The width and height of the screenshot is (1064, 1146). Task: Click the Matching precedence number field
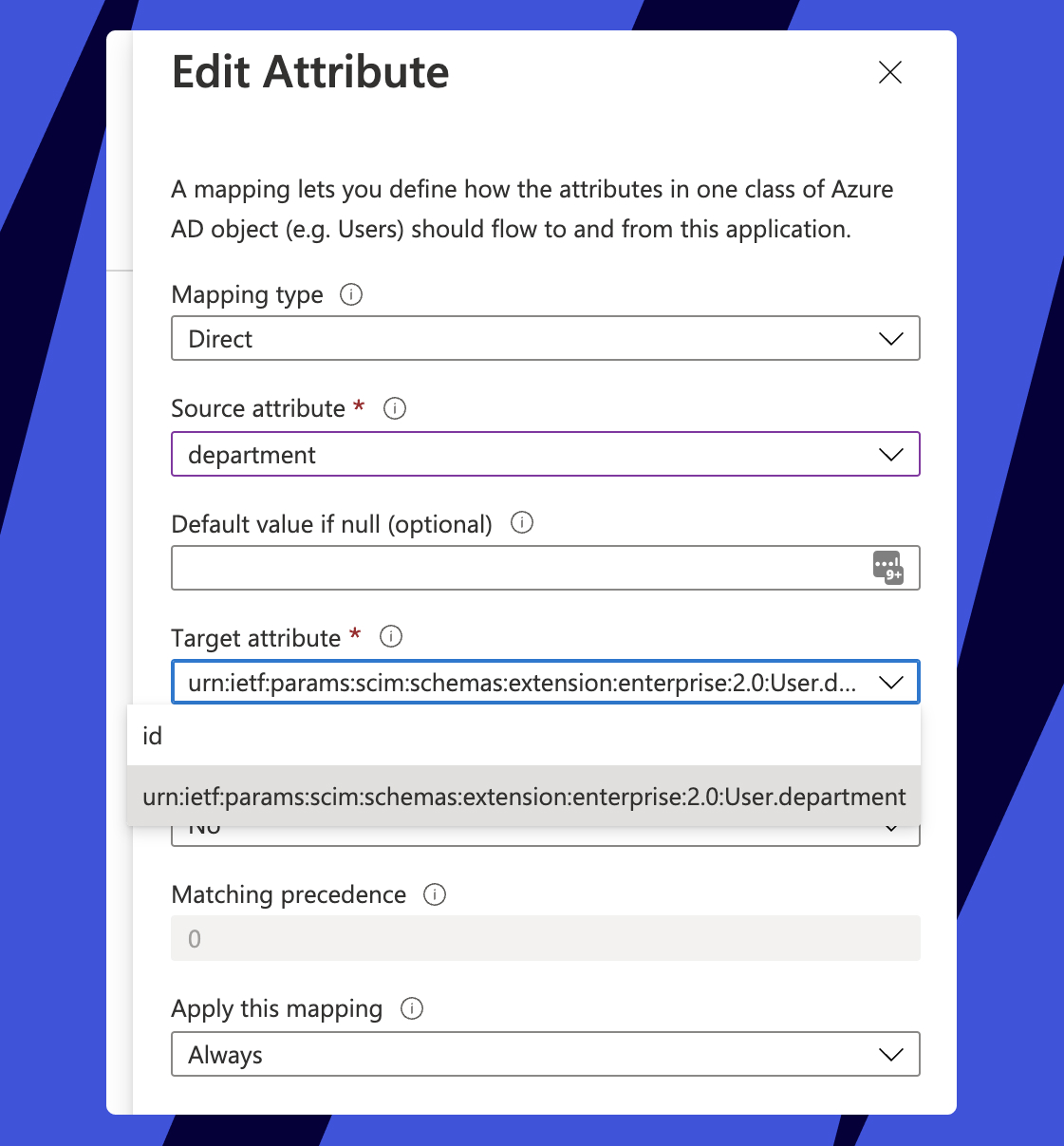545,939
